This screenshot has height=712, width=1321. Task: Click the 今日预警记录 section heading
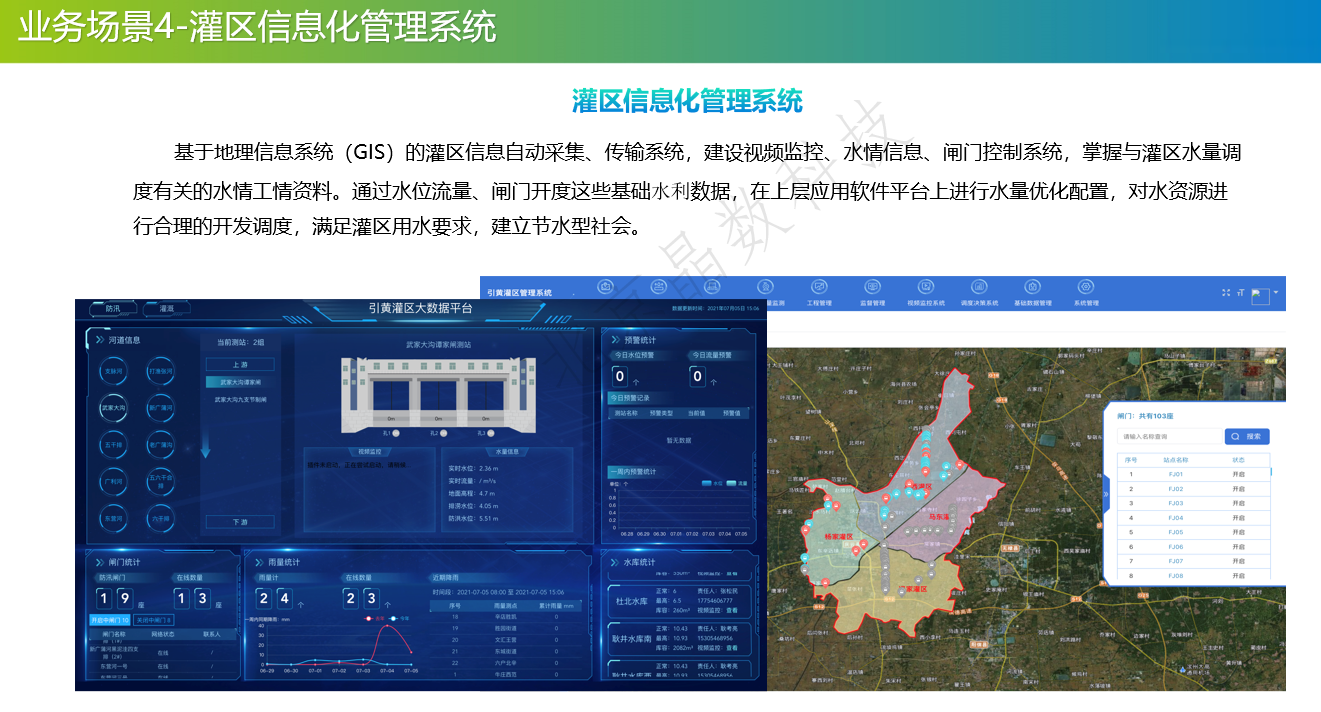pos(630,398)
